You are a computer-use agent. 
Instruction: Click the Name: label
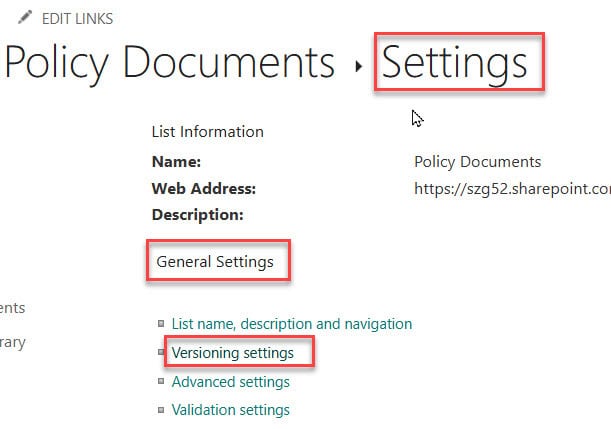[177, 162]
